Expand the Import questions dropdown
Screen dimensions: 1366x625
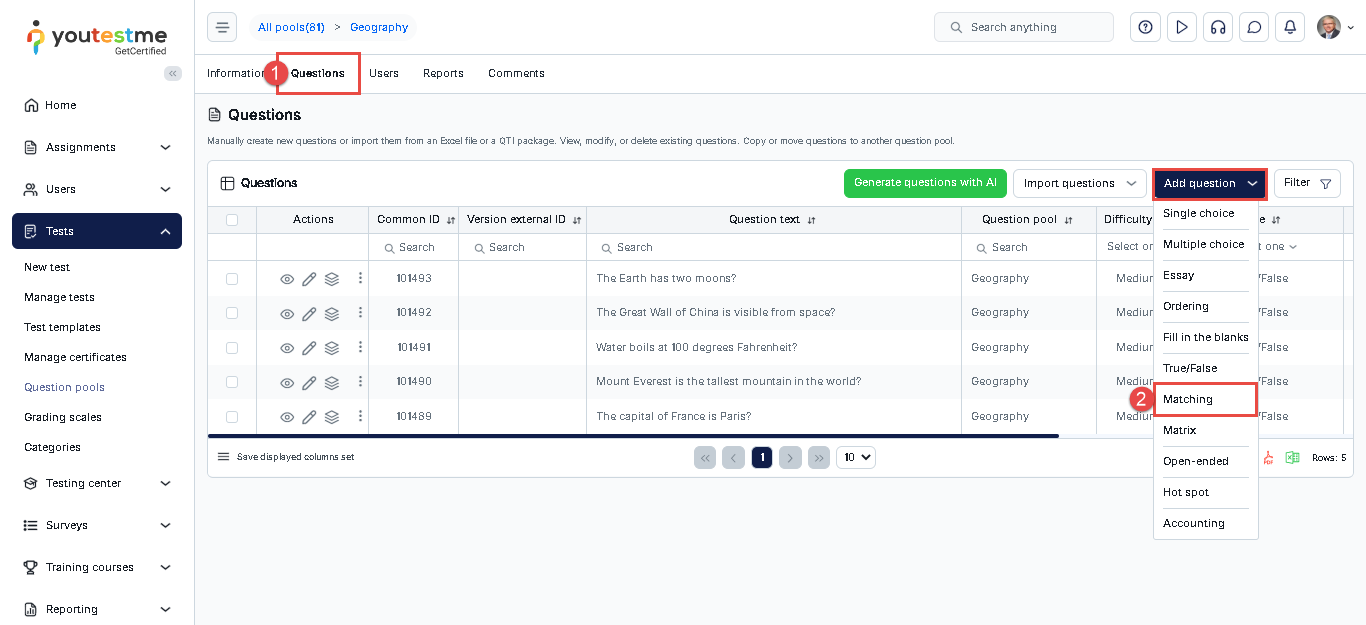point(1079,183)
